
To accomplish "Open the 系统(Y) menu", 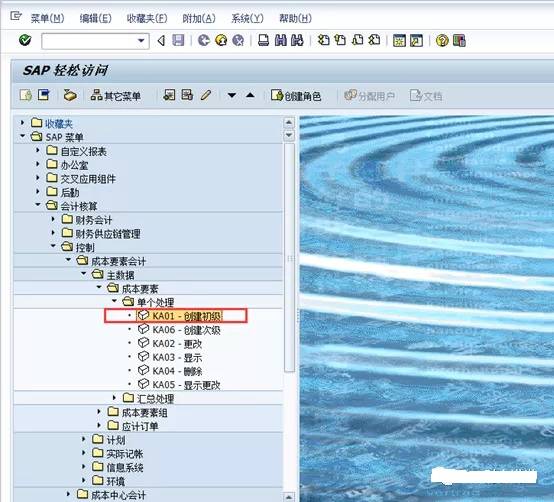I will [x=247, y=18].
